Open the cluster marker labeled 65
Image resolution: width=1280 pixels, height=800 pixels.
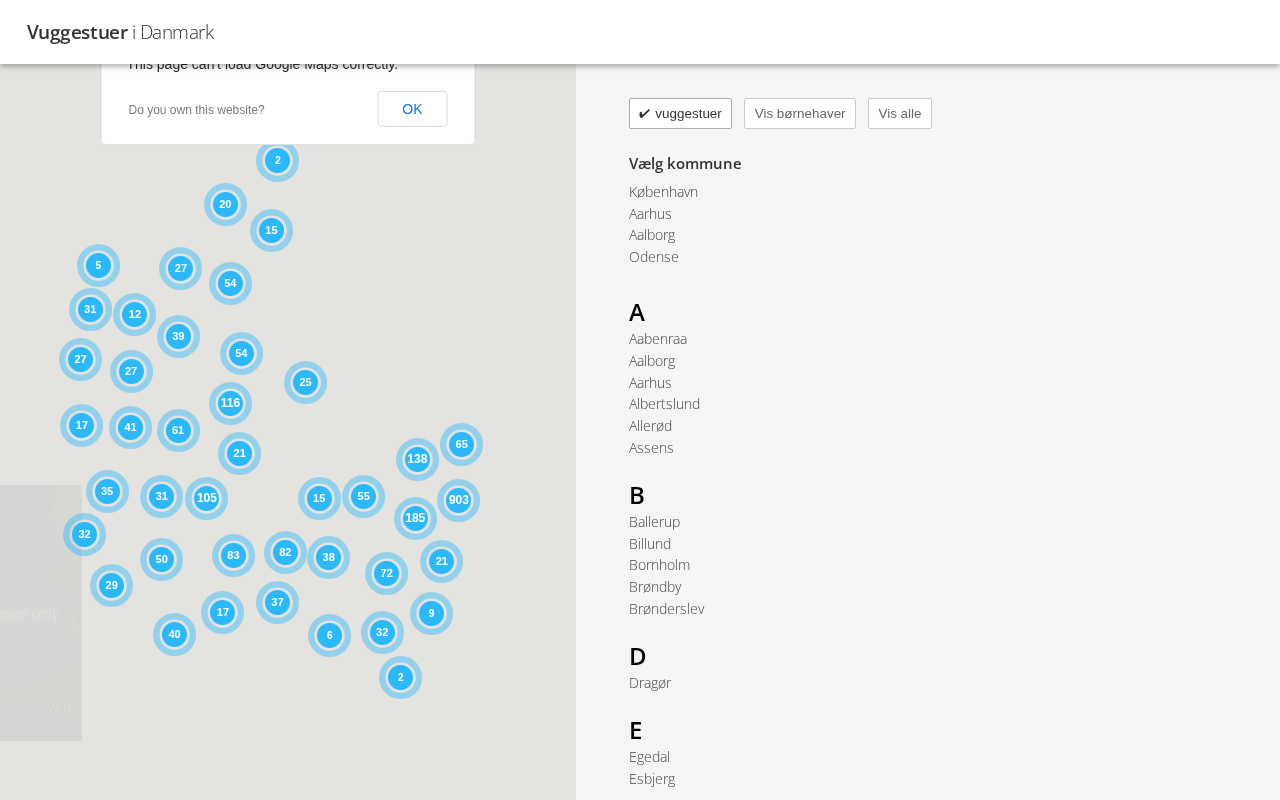tap(461, 444)
